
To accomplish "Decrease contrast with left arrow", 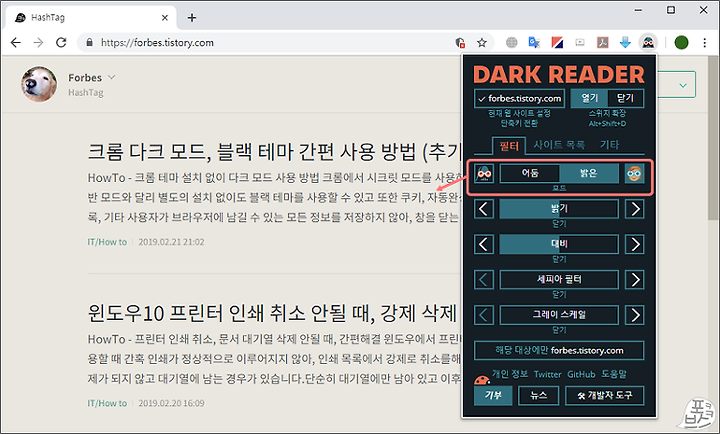I will click(x=484, y=244).
